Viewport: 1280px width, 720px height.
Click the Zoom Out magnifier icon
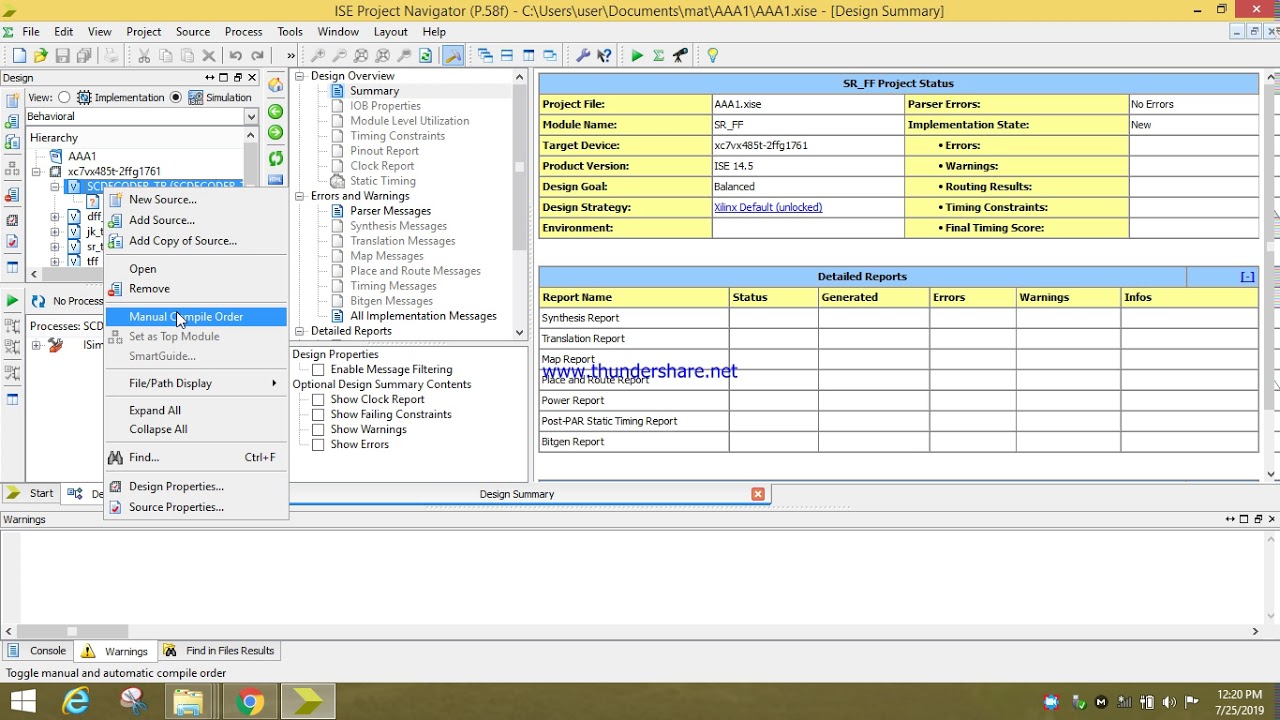[340, 56]
